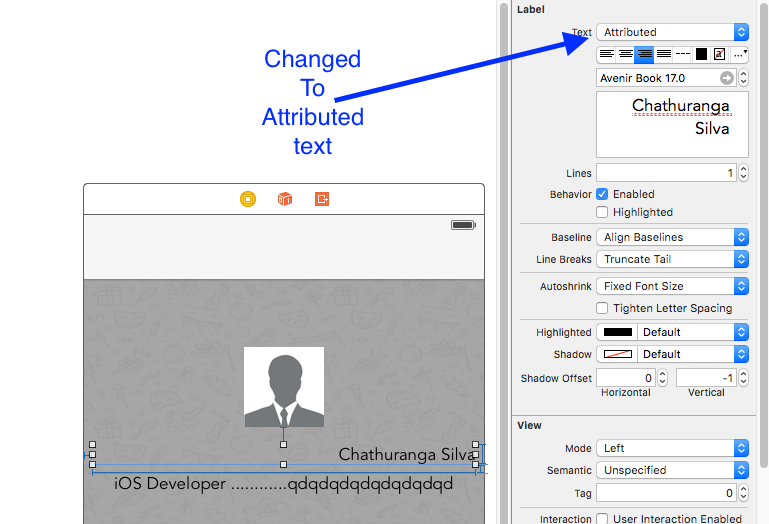Apply justified text alignment
769x524 pixels.
tap(663, 54)
